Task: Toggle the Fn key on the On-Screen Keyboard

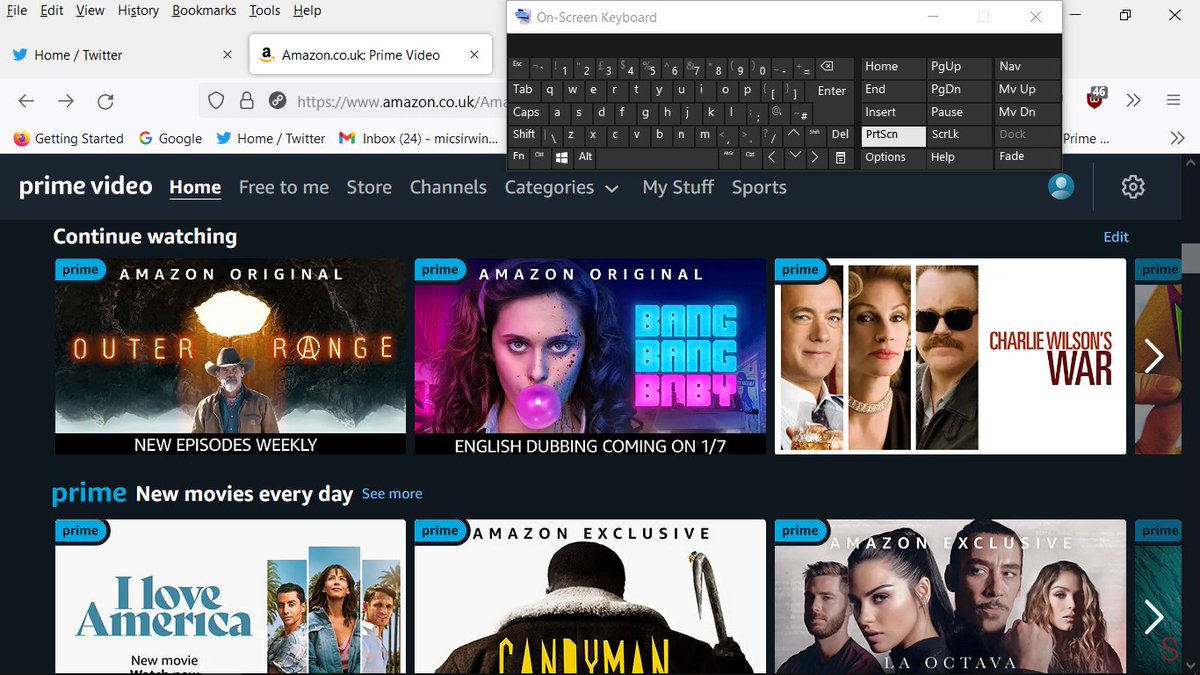Action: (519, 157)
